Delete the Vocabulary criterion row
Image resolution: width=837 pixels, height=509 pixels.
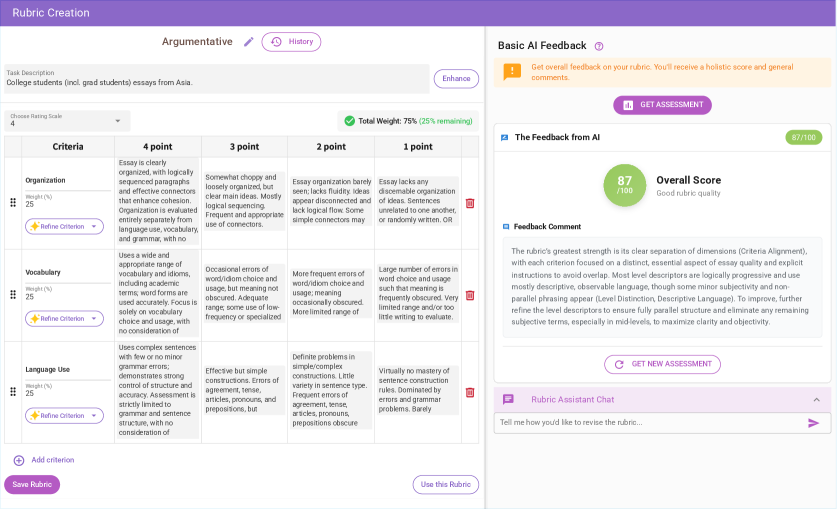470,295
